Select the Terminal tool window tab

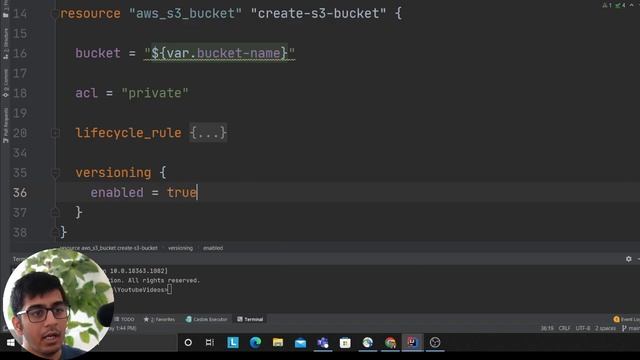coord(250,319)
